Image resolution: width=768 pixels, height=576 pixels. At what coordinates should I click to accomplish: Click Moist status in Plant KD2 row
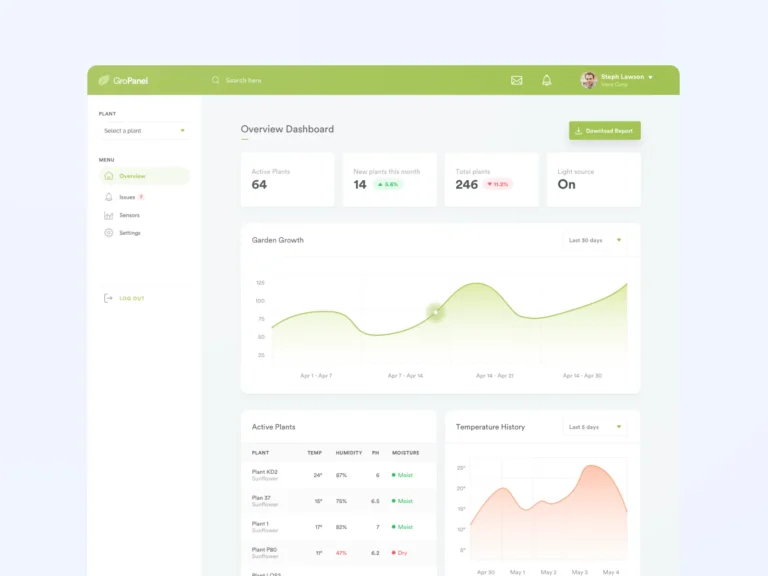[402, 475]
